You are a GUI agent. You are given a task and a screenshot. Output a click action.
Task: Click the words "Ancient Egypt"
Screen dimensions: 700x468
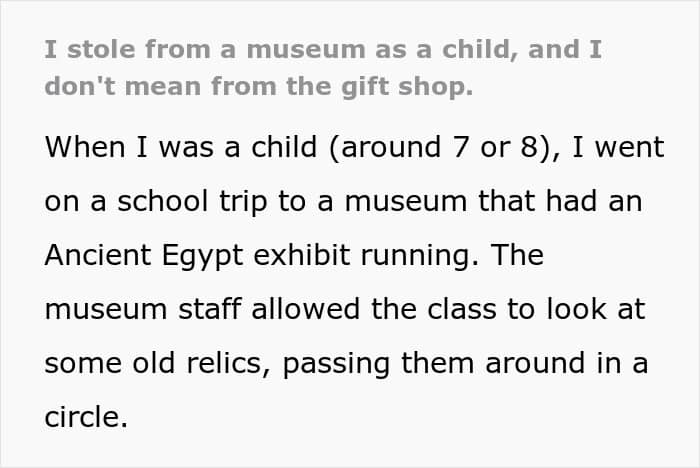click(x=144, y=256)
